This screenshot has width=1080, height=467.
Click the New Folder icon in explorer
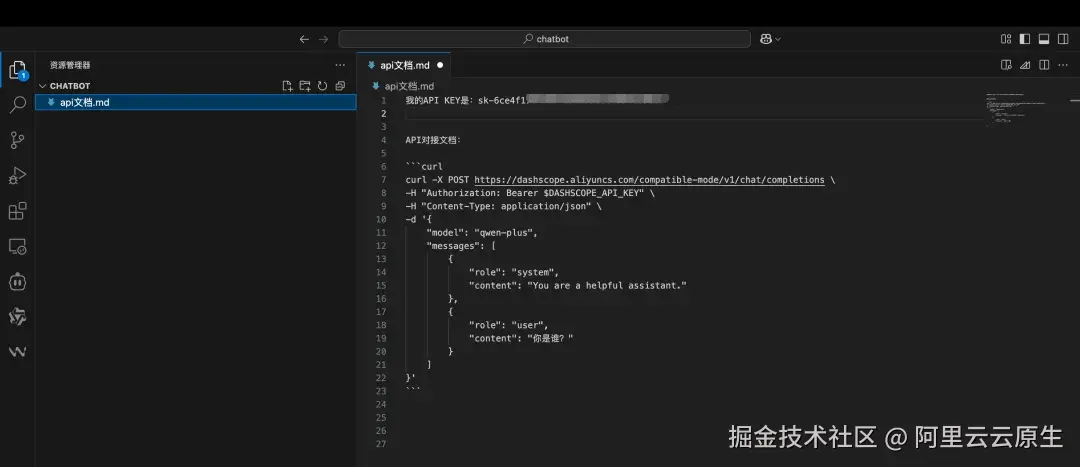[305, 86]
